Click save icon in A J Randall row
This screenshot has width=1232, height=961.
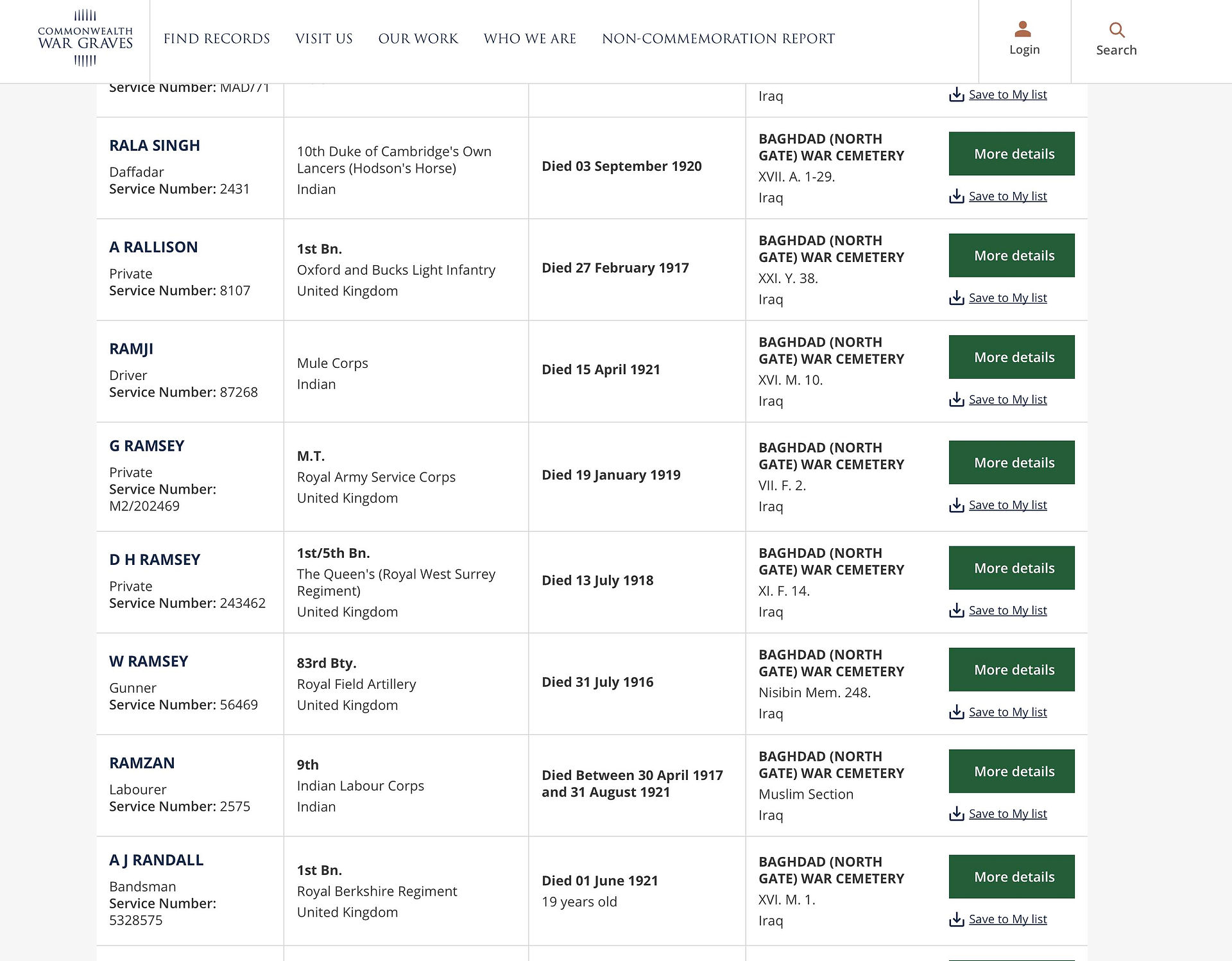(957, 919)
